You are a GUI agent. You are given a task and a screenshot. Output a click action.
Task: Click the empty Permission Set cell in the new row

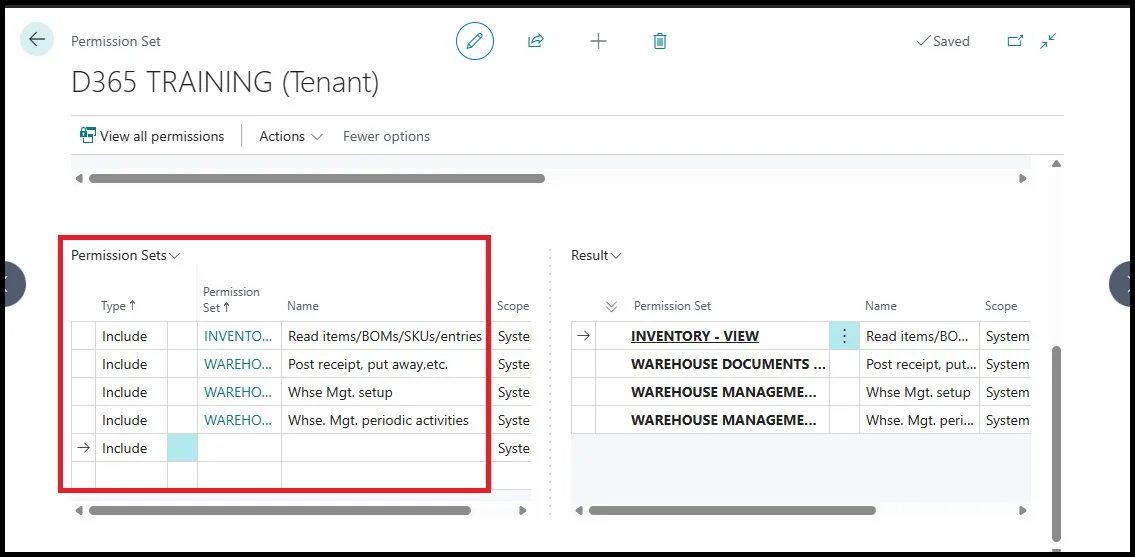pos(239,448)
